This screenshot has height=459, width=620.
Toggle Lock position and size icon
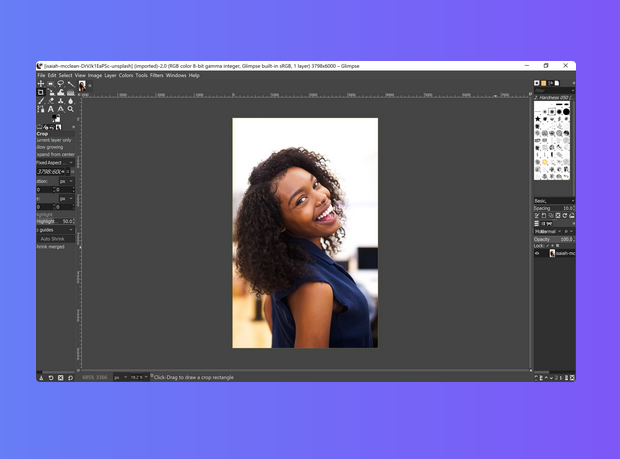(x=552, y=246)
